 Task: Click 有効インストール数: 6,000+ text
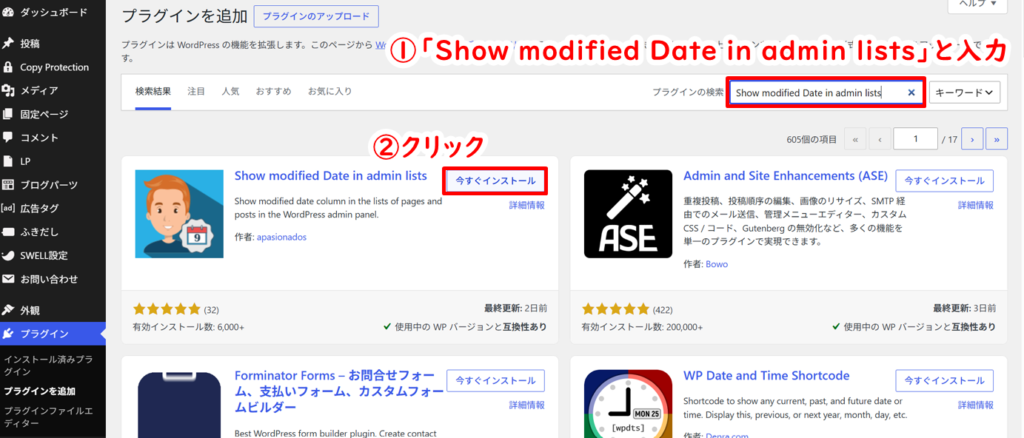[x=189, y=327]
